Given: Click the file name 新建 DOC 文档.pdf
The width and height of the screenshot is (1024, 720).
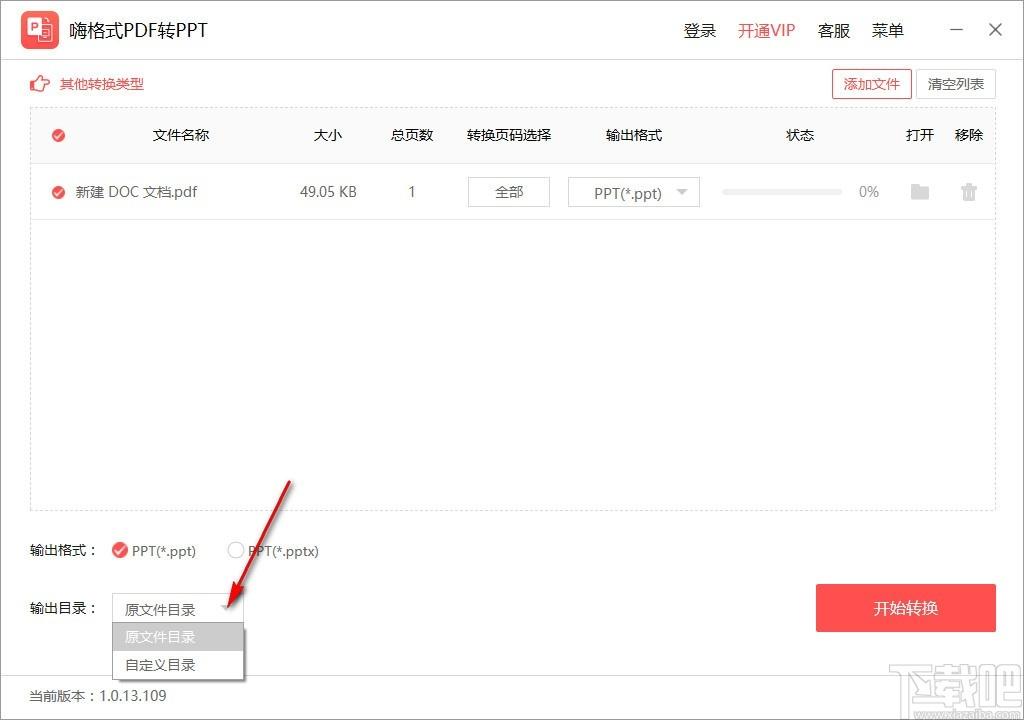Looking at the screenshot, I should click(136, 192).
